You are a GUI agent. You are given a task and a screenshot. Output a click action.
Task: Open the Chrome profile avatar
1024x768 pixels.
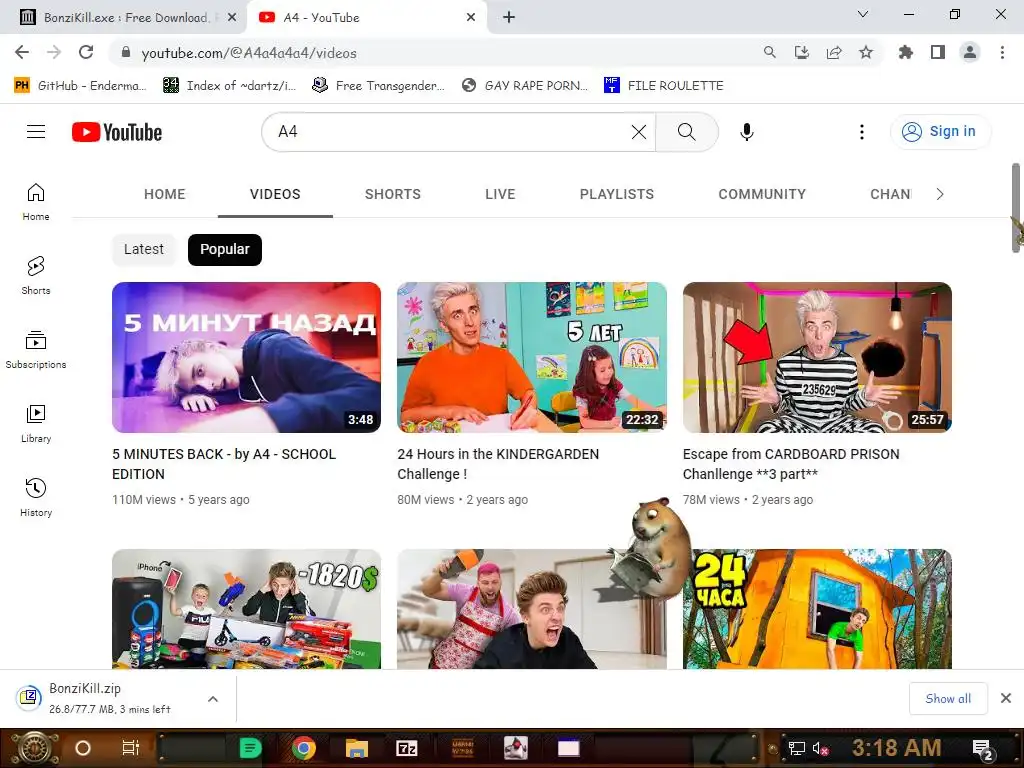coord(970,53)
